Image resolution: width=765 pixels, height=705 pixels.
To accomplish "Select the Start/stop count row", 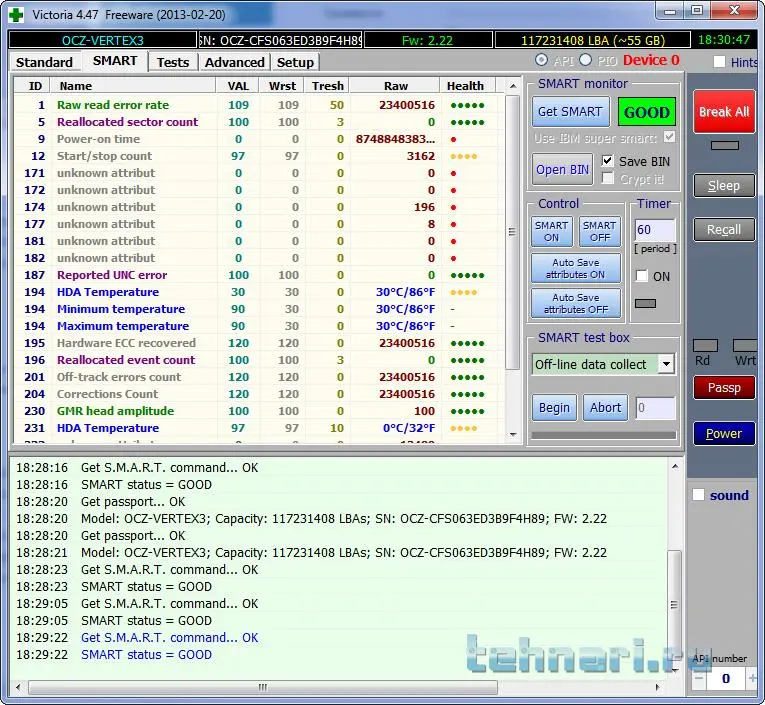I will tap(257, 156).
